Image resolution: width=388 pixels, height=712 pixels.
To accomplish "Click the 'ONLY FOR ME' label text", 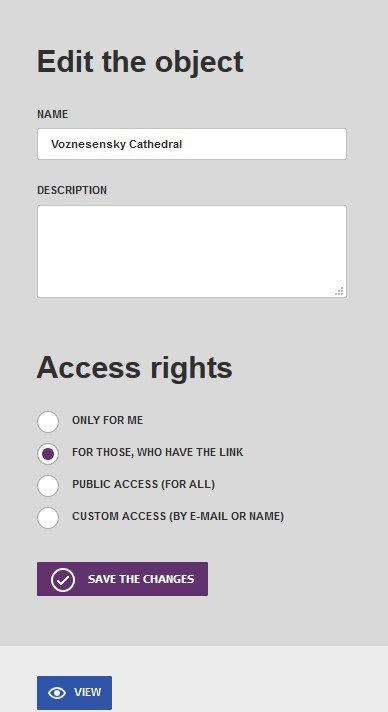I will point(107,420).
